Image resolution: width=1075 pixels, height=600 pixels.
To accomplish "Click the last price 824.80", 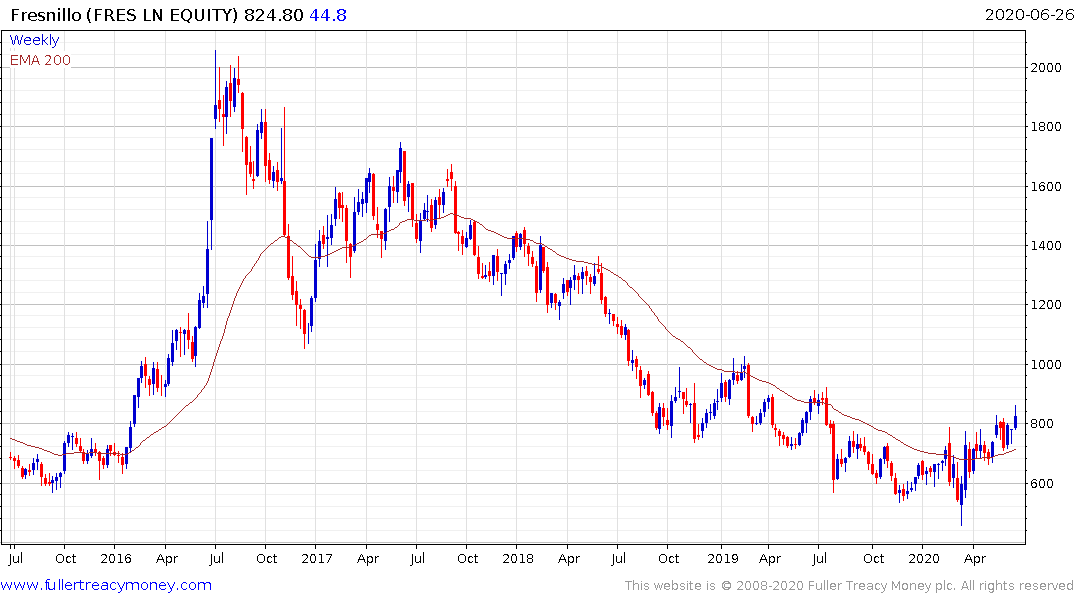I will click(x=274, y=14).
